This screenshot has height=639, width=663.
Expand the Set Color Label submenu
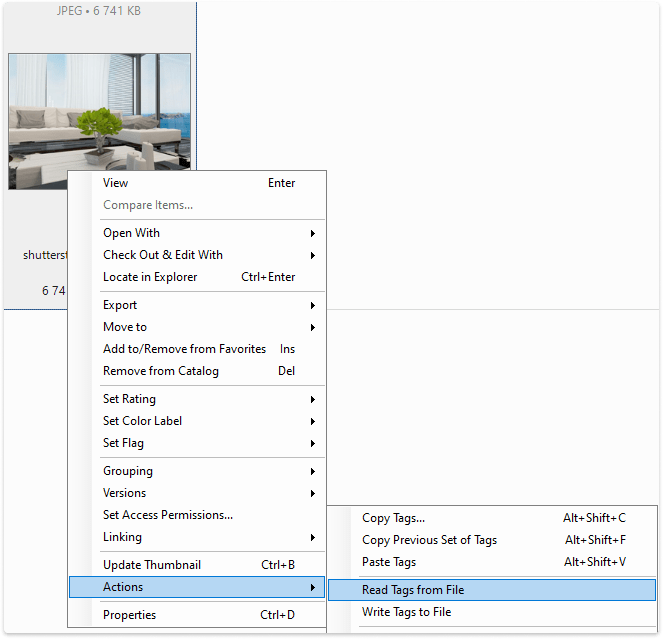tap(142, 421)
